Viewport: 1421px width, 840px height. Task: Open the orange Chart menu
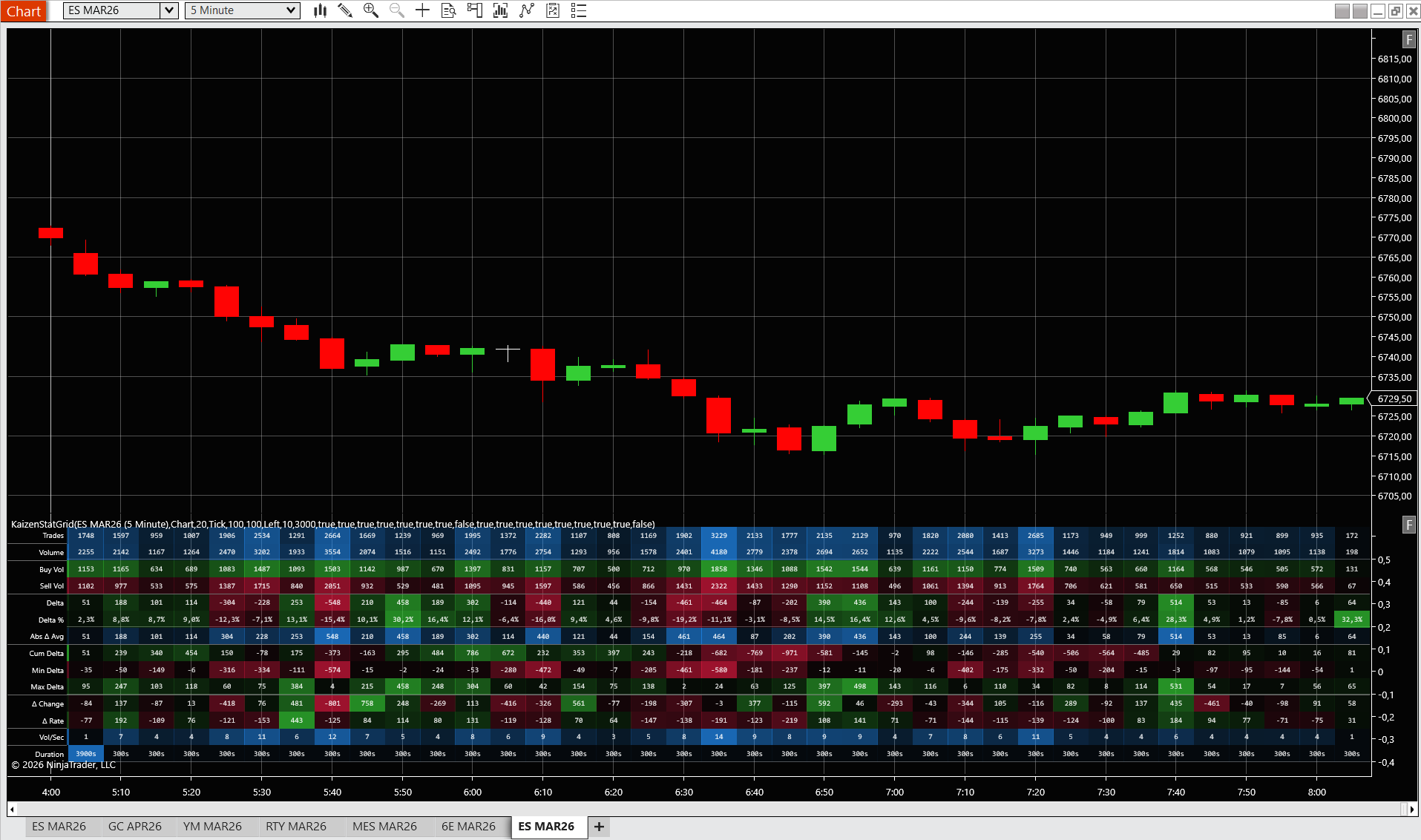pos(24,10)
